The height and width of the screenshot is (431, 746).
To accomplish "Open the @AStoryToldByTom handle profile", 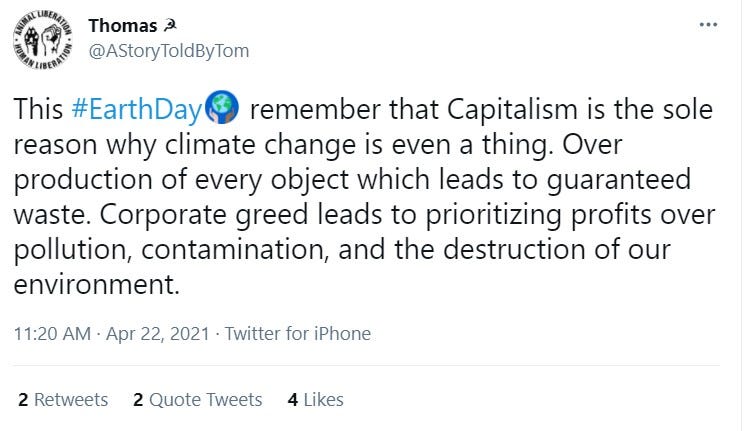I will pos(169,51).
